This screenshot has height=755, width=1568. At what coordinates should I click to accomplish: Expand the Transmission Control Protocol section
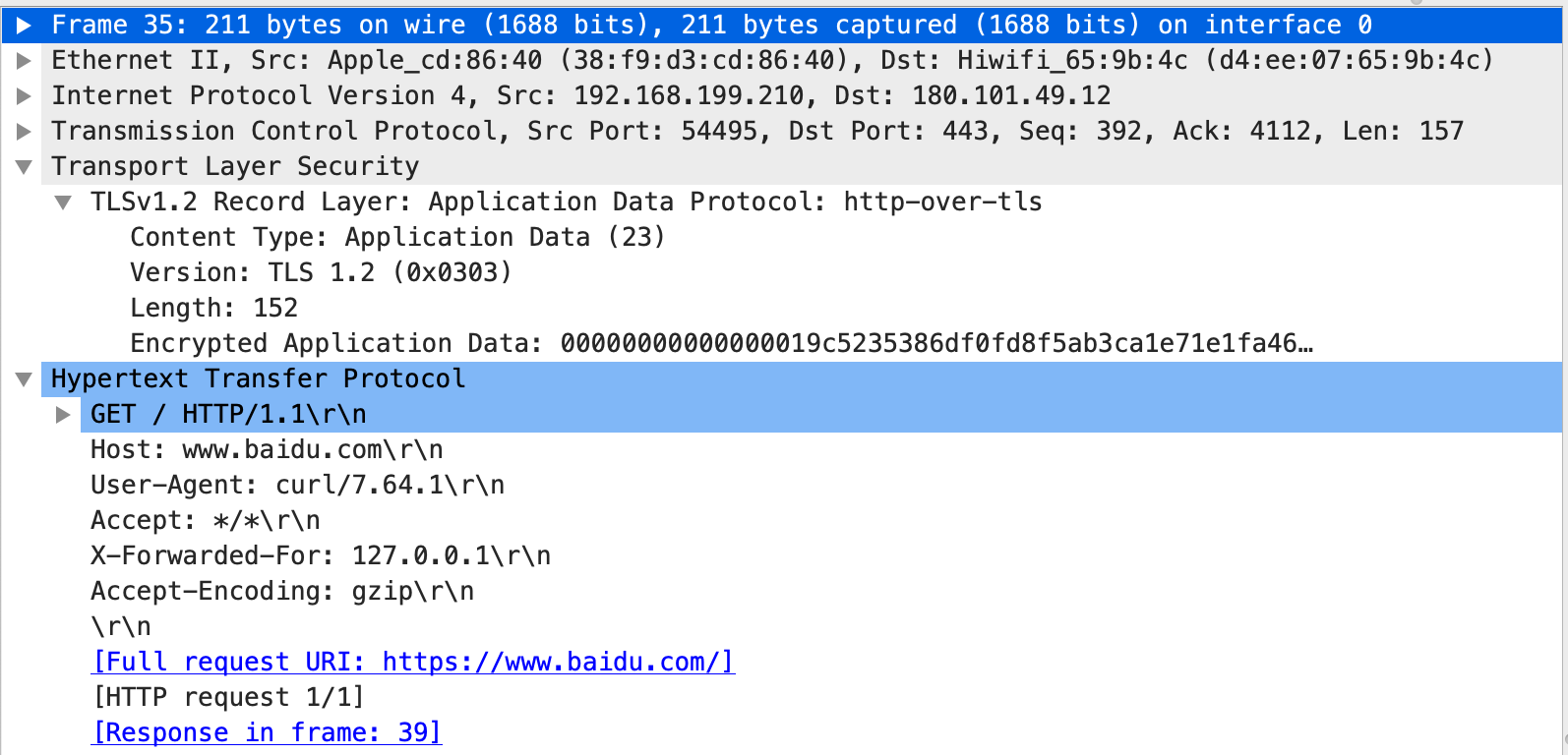click(25, 132)
